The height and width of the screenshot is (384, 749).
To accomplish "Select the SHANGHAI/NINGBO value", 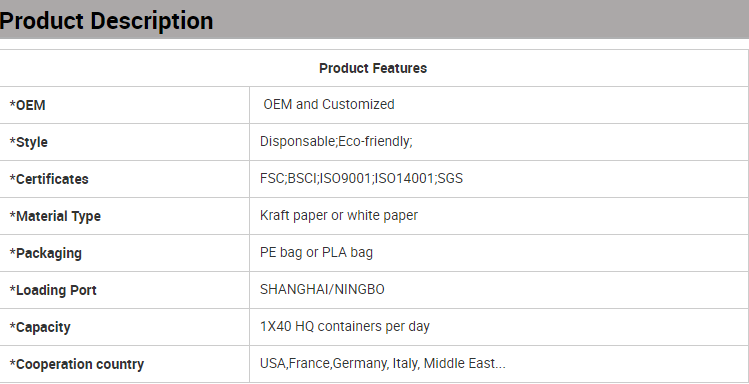I will 322,290.
